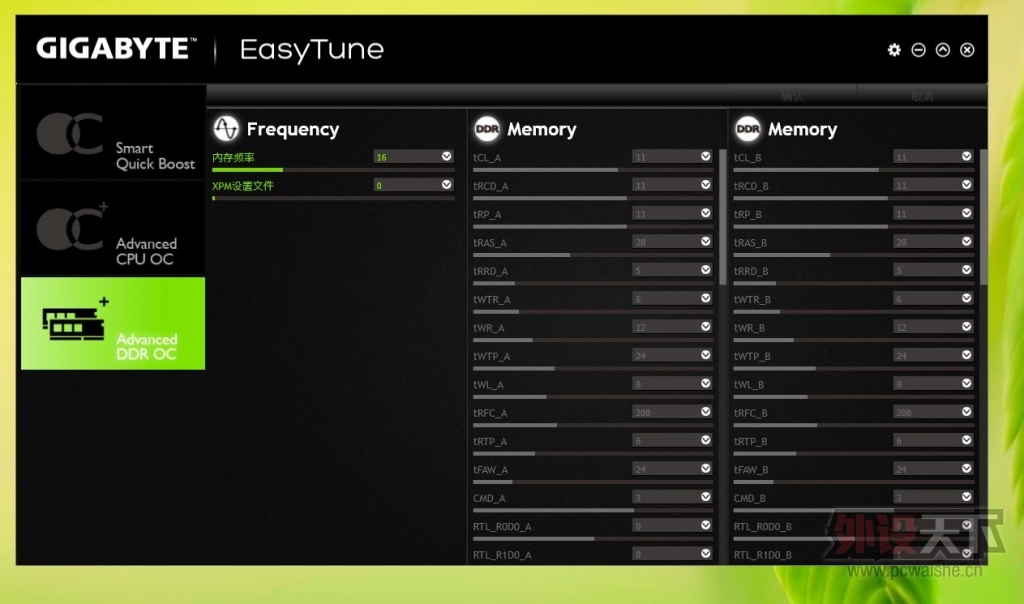1024x604 pixels.
Task: Click the 内存频率 green slider
Action: [333, 170]
